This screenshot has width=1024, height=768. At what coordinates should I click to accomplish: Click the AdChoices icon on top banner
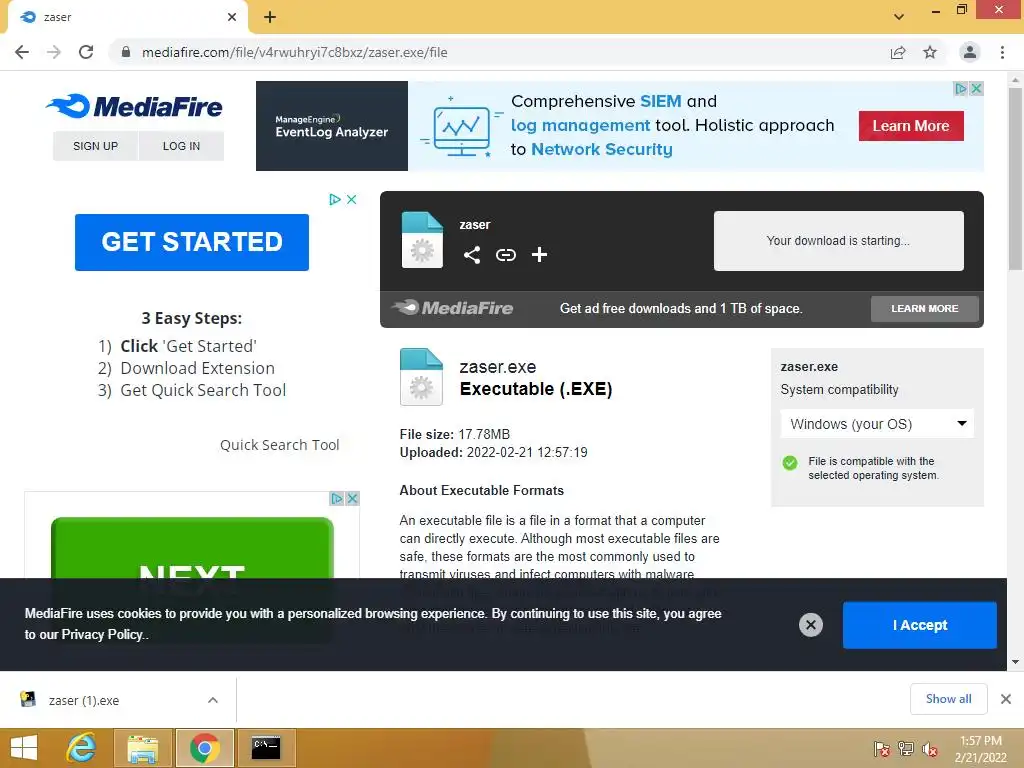[x=961, y=88]
